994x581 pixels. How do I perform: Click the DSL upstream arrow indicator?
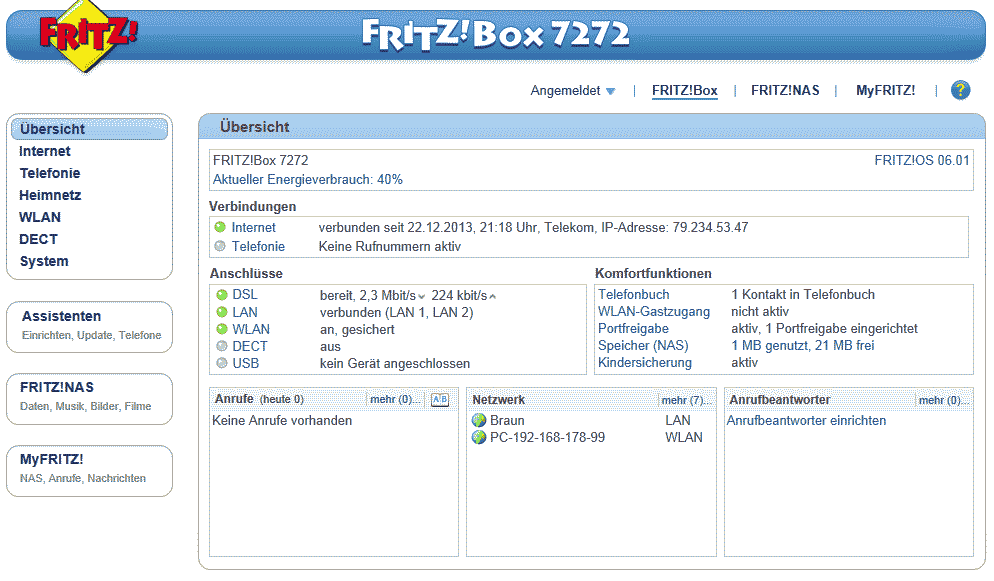tap(493, 297)
